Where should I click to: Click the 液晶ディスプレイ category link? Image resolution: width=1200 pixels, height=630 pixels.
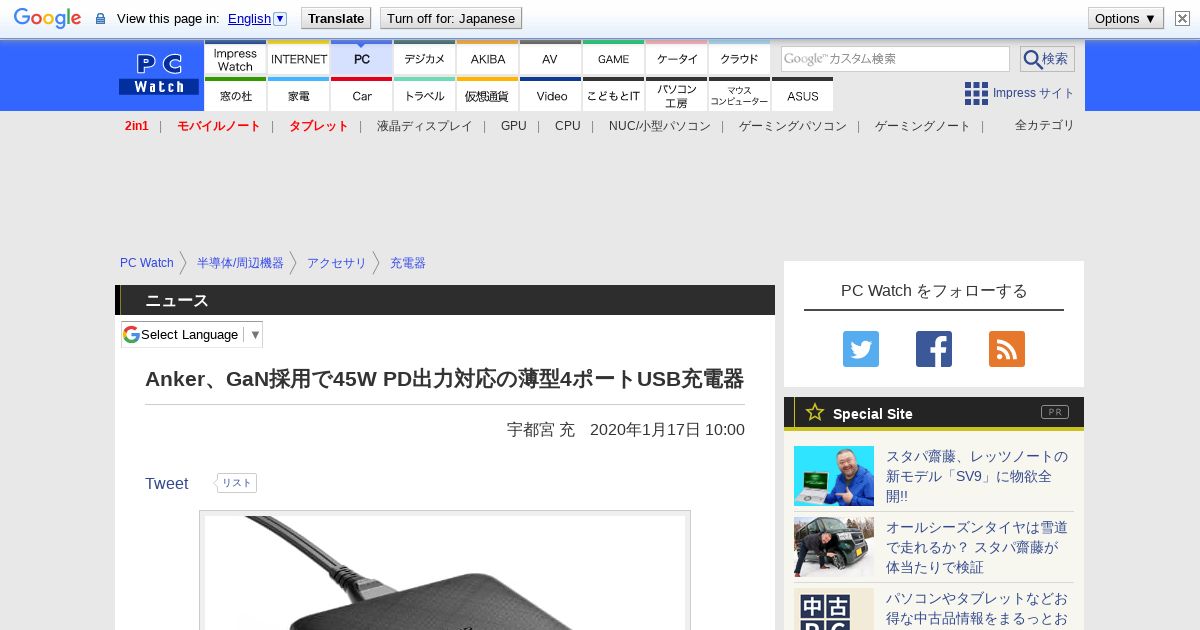click(424, 126)
